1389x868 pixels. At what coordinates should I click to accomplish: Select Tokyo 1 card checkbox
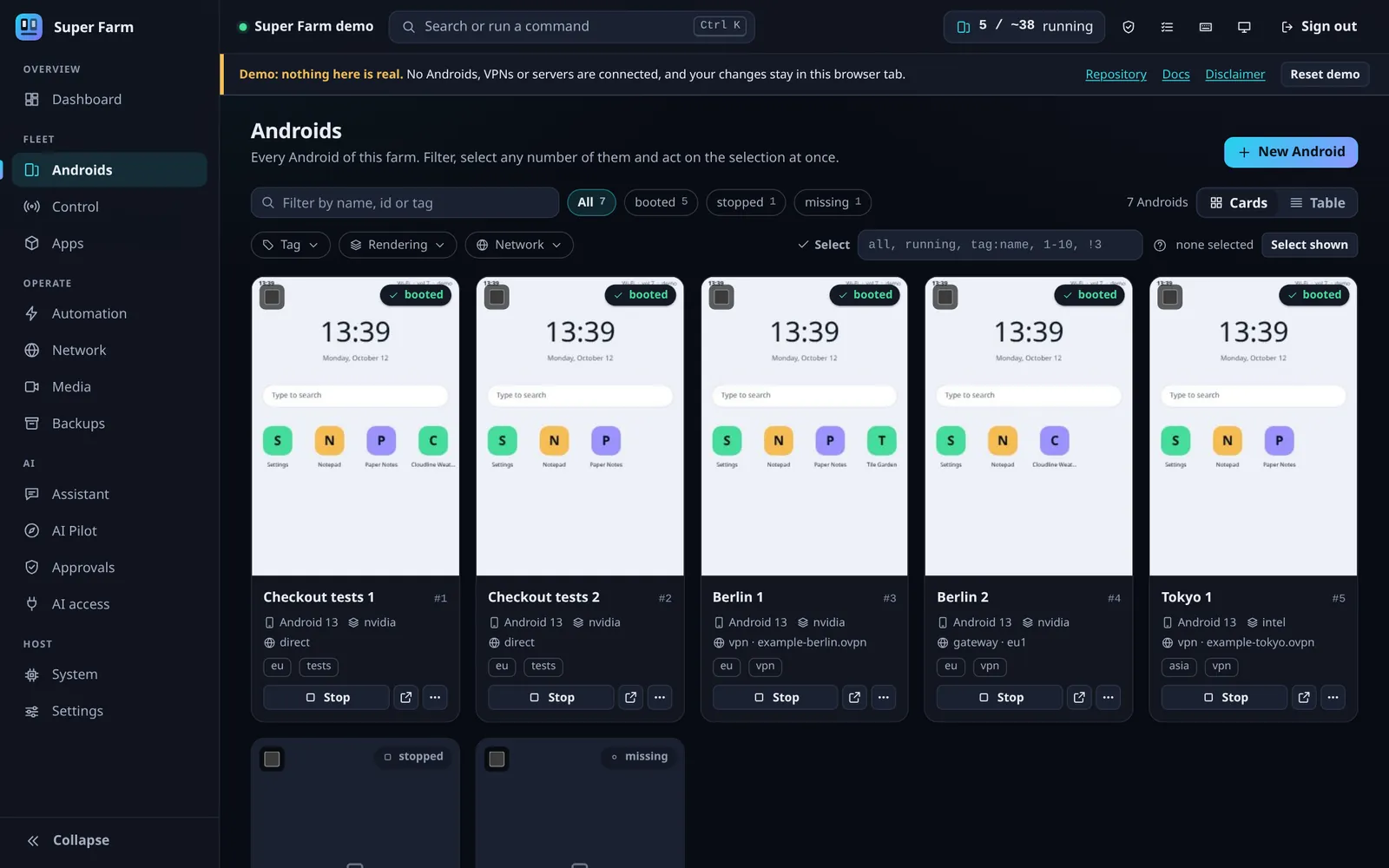1170,297
